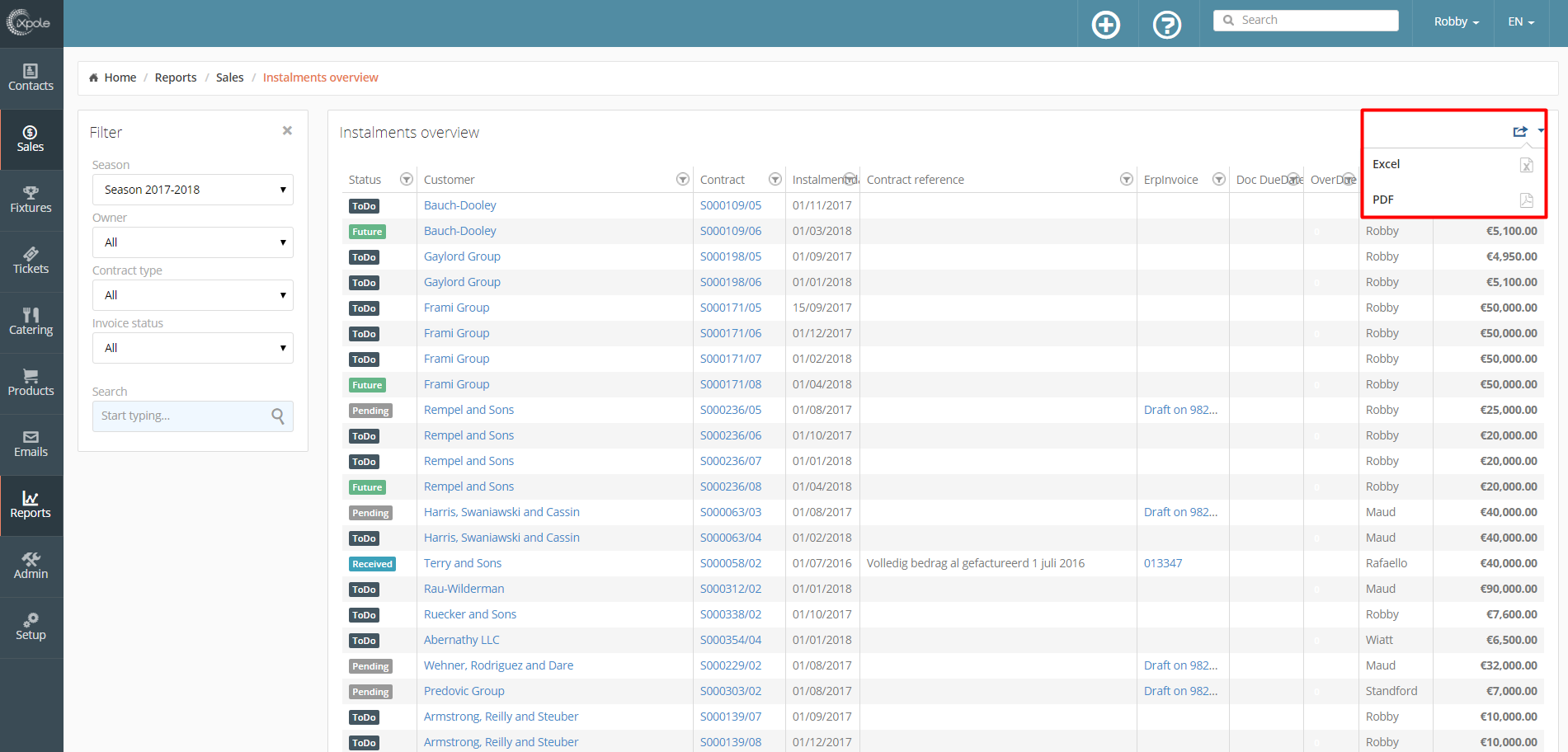1568x752 pixels.
Task: Click the export share icon
Action: click(1520, 131)
